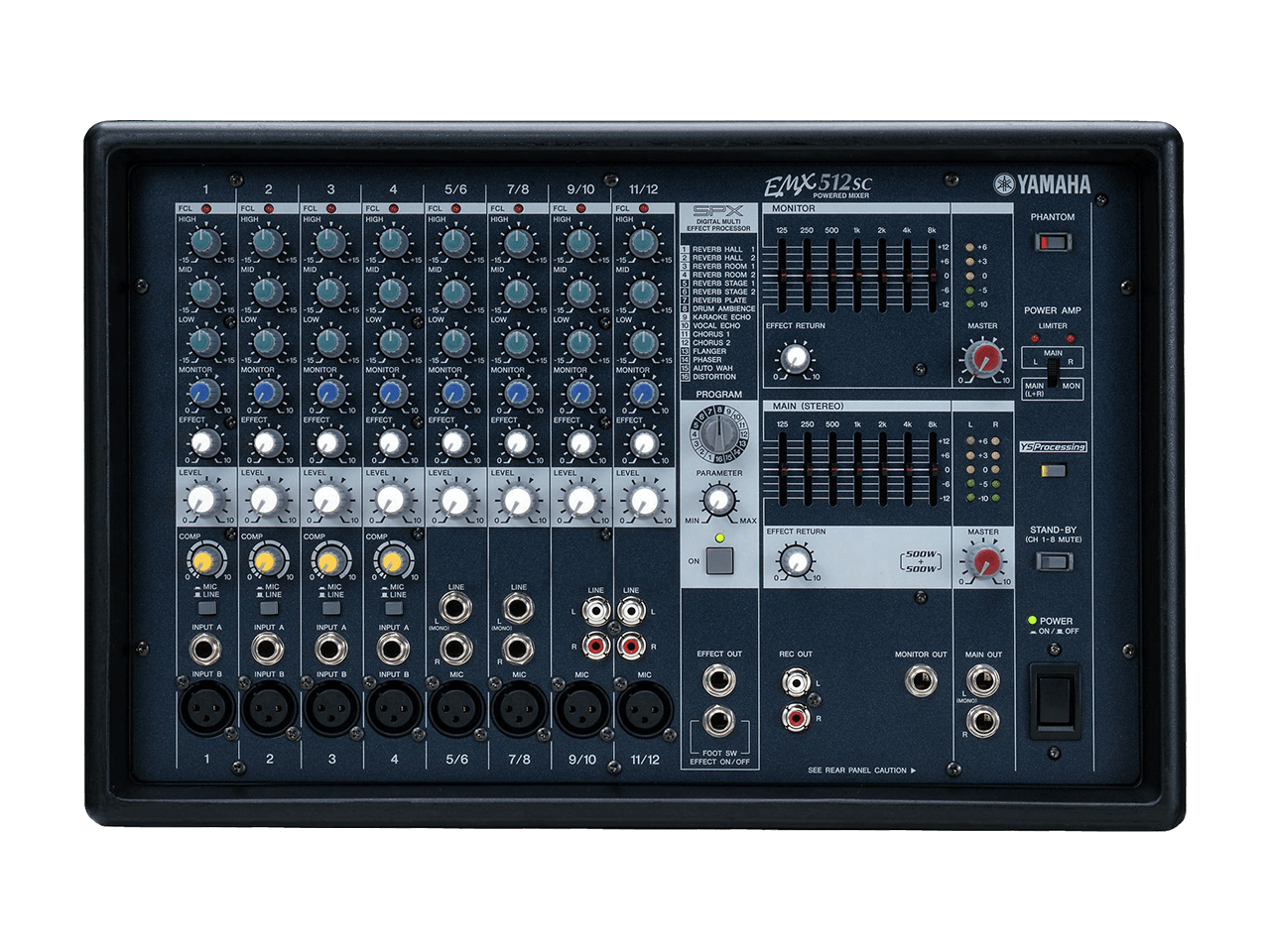This screenshot has width=1270, height=952.
Task: Adjust the MONITOR section EFFECT RETURN knob
Action: [795, 358]
